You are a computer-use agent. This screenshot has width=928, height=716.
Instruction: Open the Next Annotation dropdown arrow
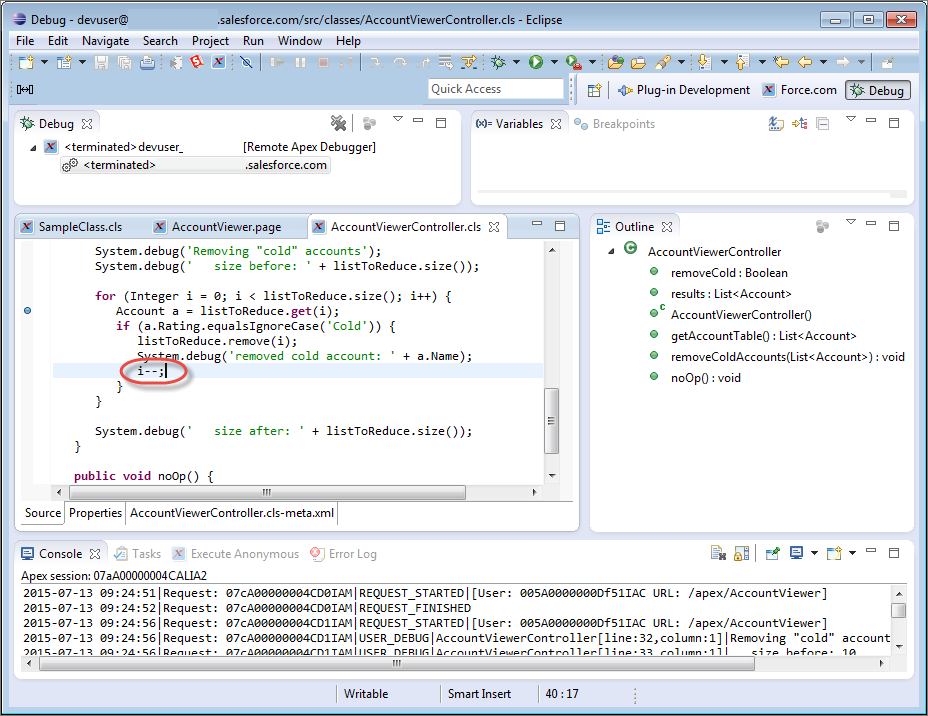point(724,62)
